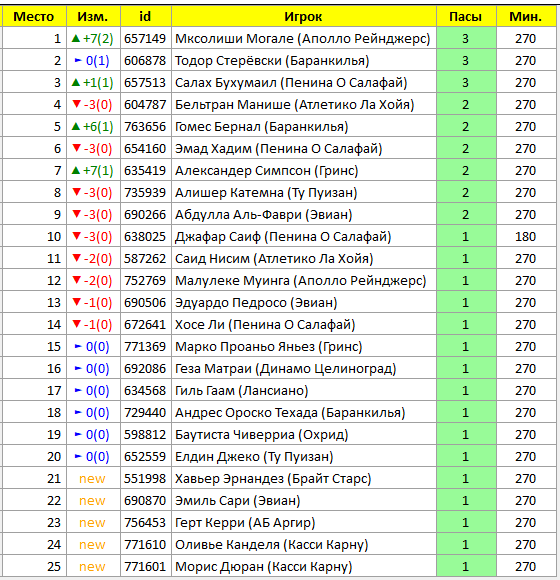Click id cell 657149
Image resolution: width=560 pixels, height=580 pixels.
pyautogui.click(x=145, y=38)
